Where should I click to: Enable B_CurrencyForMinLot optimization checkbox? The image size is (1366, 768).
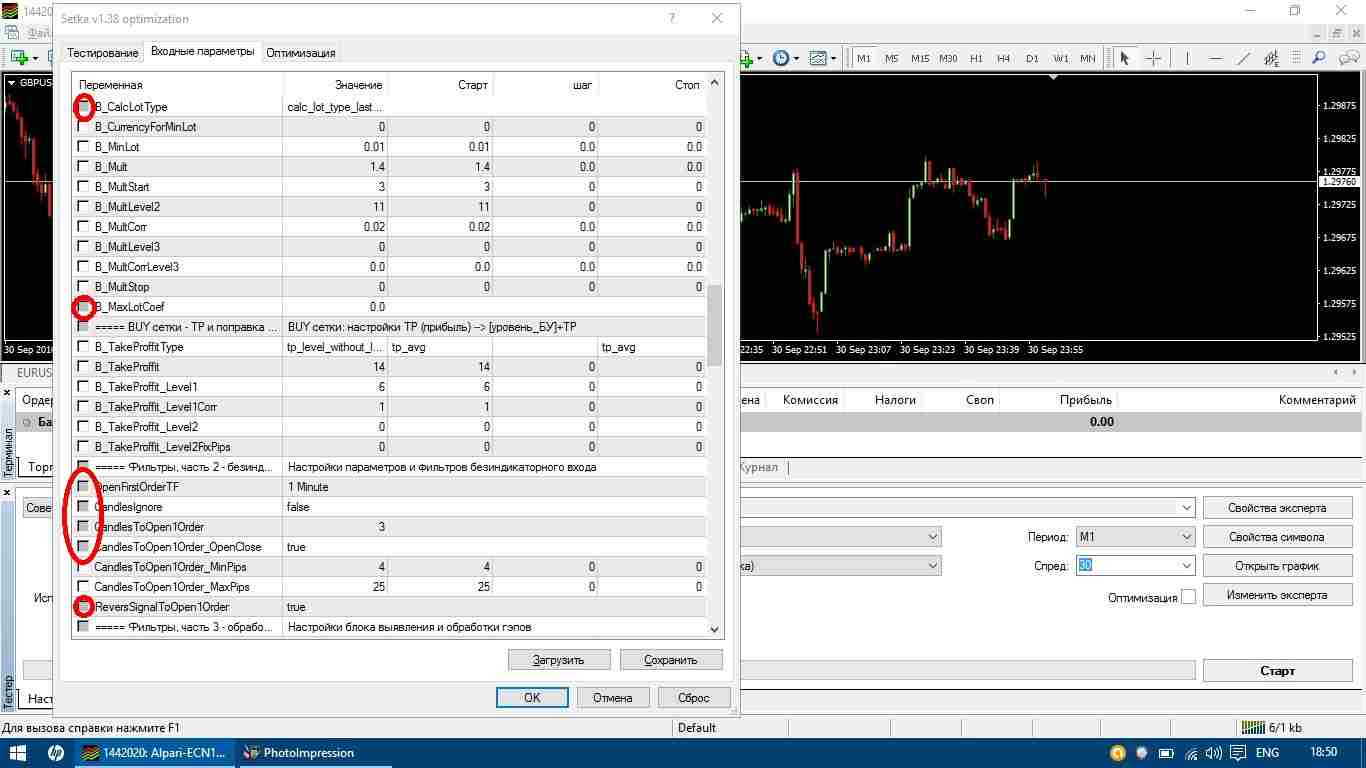(x=84, y=127)
